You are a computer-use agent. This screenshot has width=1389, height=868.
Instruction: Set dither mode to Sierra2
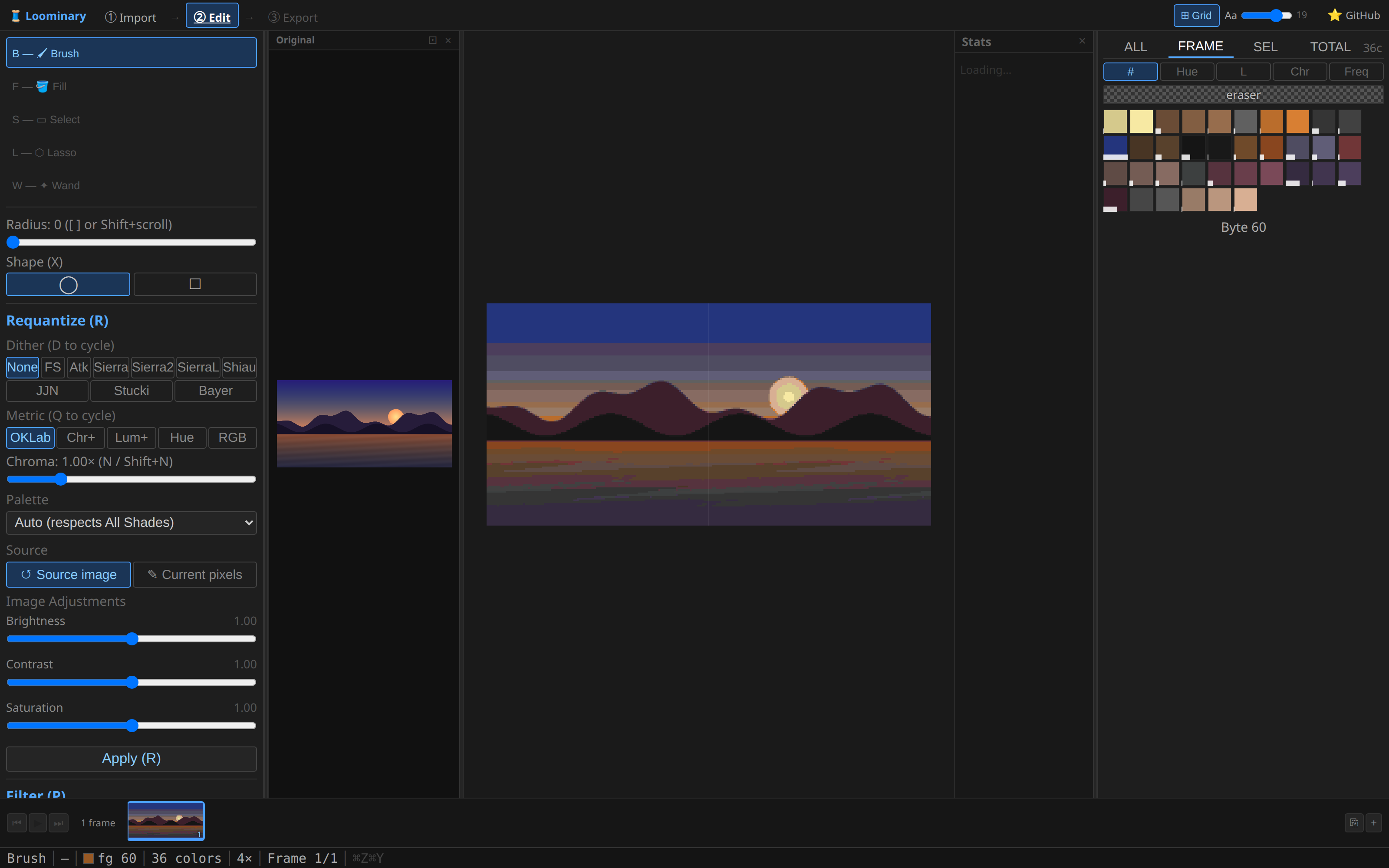[153, 368]
